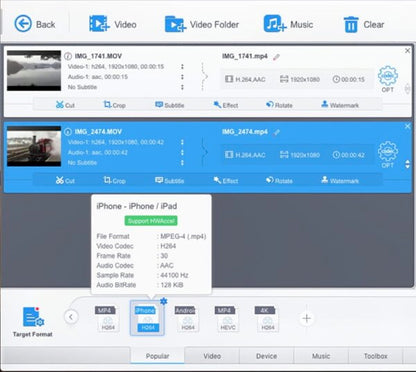Open the IMG_1741.MOV thumbnail preview
Image resolution: width=416 pixels, height=372 pixels.
click(x=34, y=70)
